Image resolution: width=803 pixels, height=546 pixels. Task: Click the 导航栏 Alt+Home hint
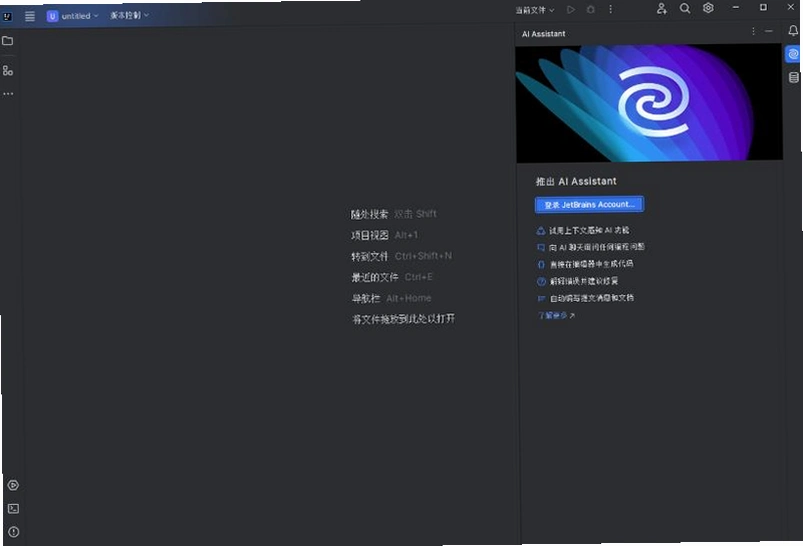click(391, 298)
